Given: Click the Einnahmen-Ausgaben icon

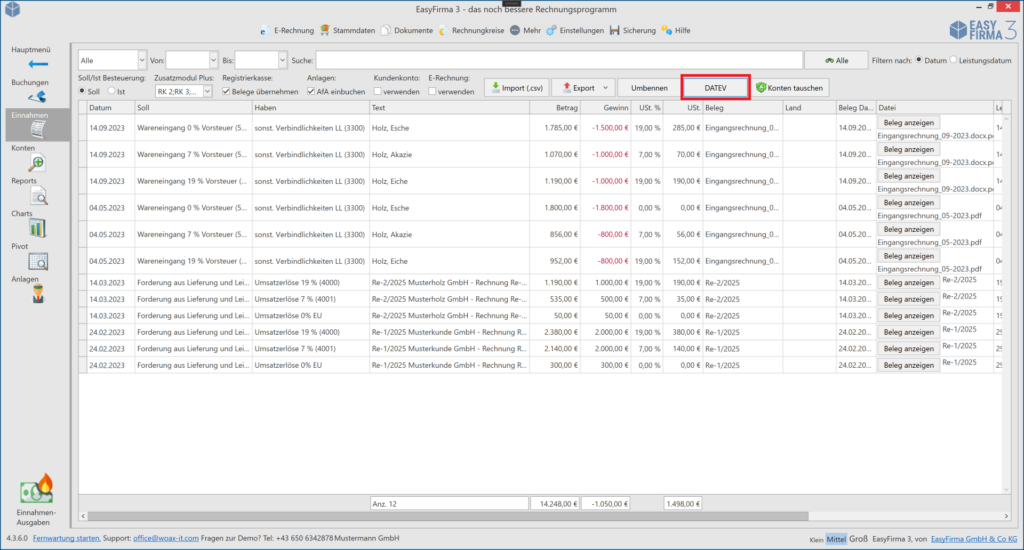Looking at the screenshot, I should pos(38,492).
